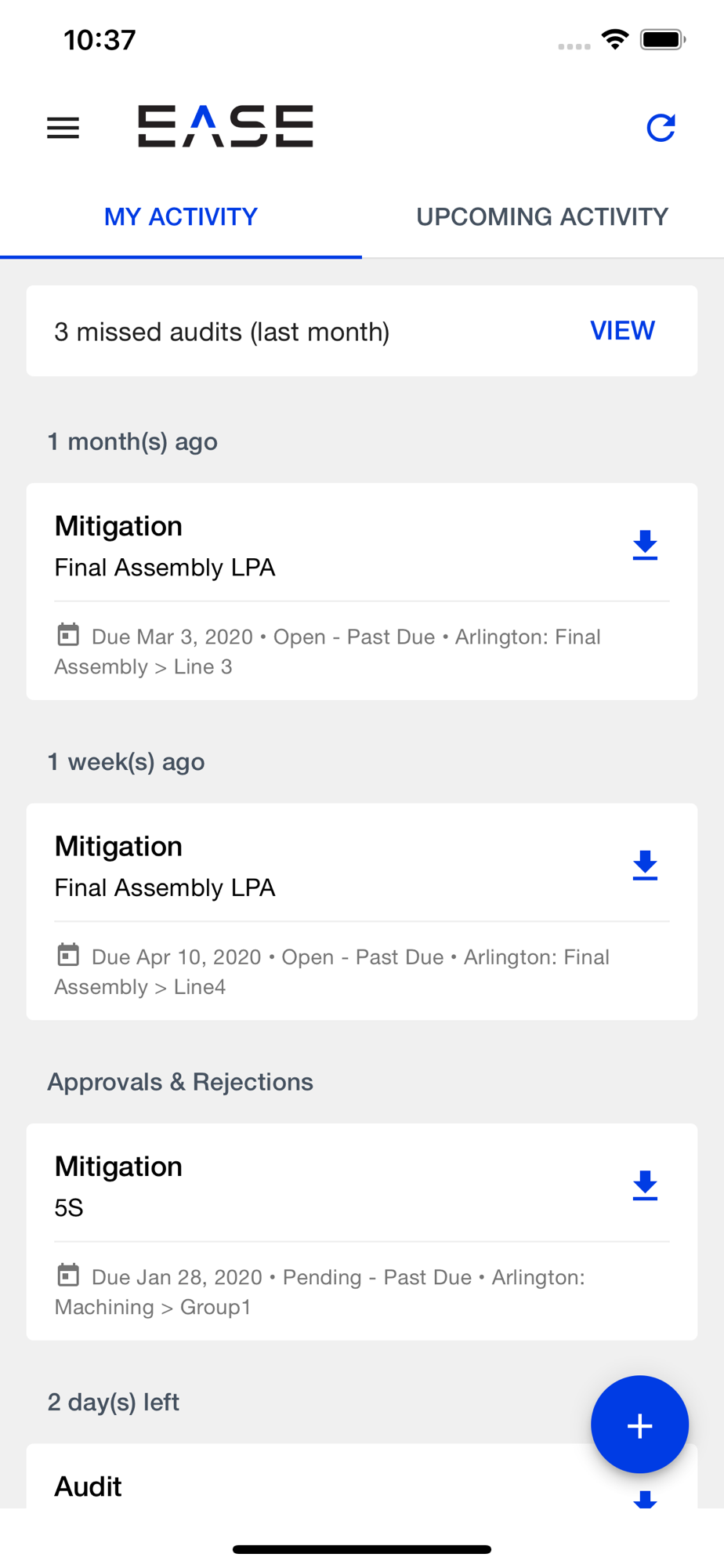
Task: Open the Audit card title
Action: click(88, 1487)
